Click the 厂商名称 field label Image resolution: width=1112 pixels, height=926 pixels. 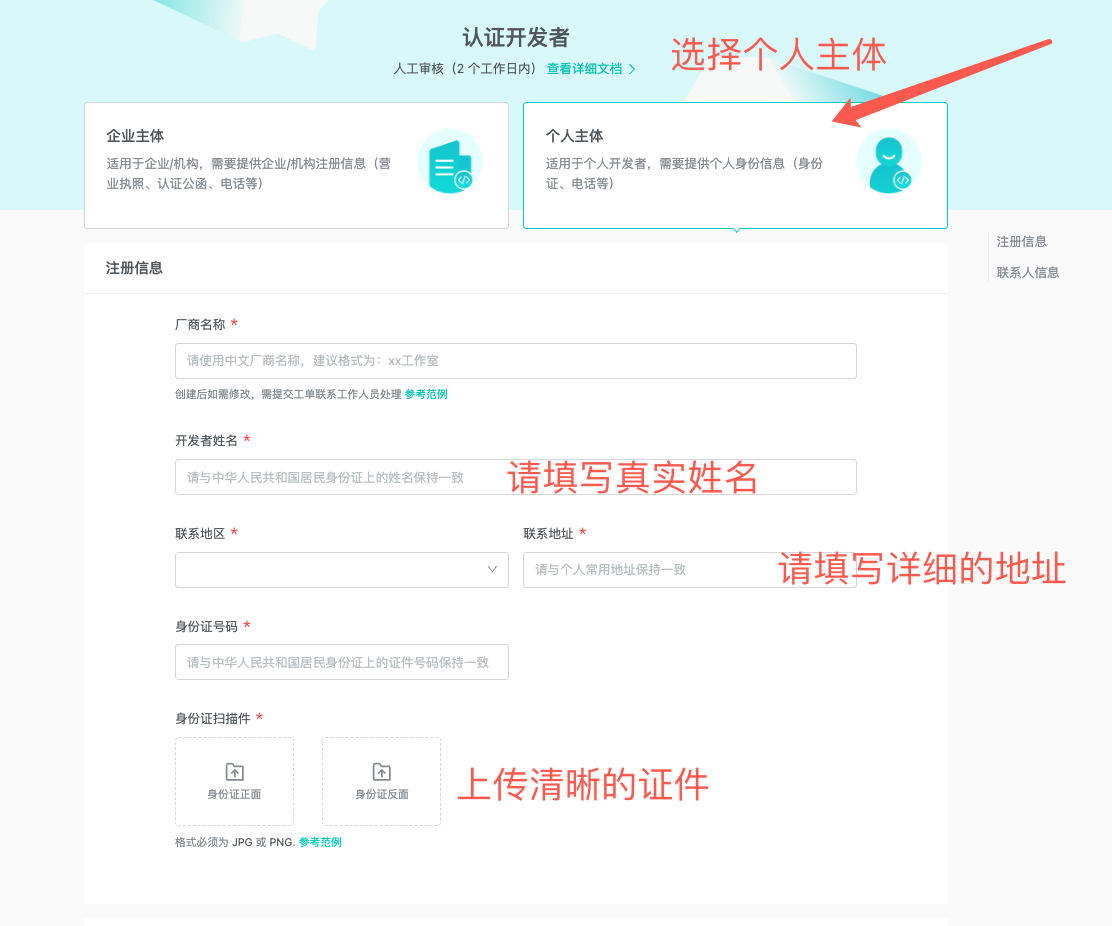[200, 325]
